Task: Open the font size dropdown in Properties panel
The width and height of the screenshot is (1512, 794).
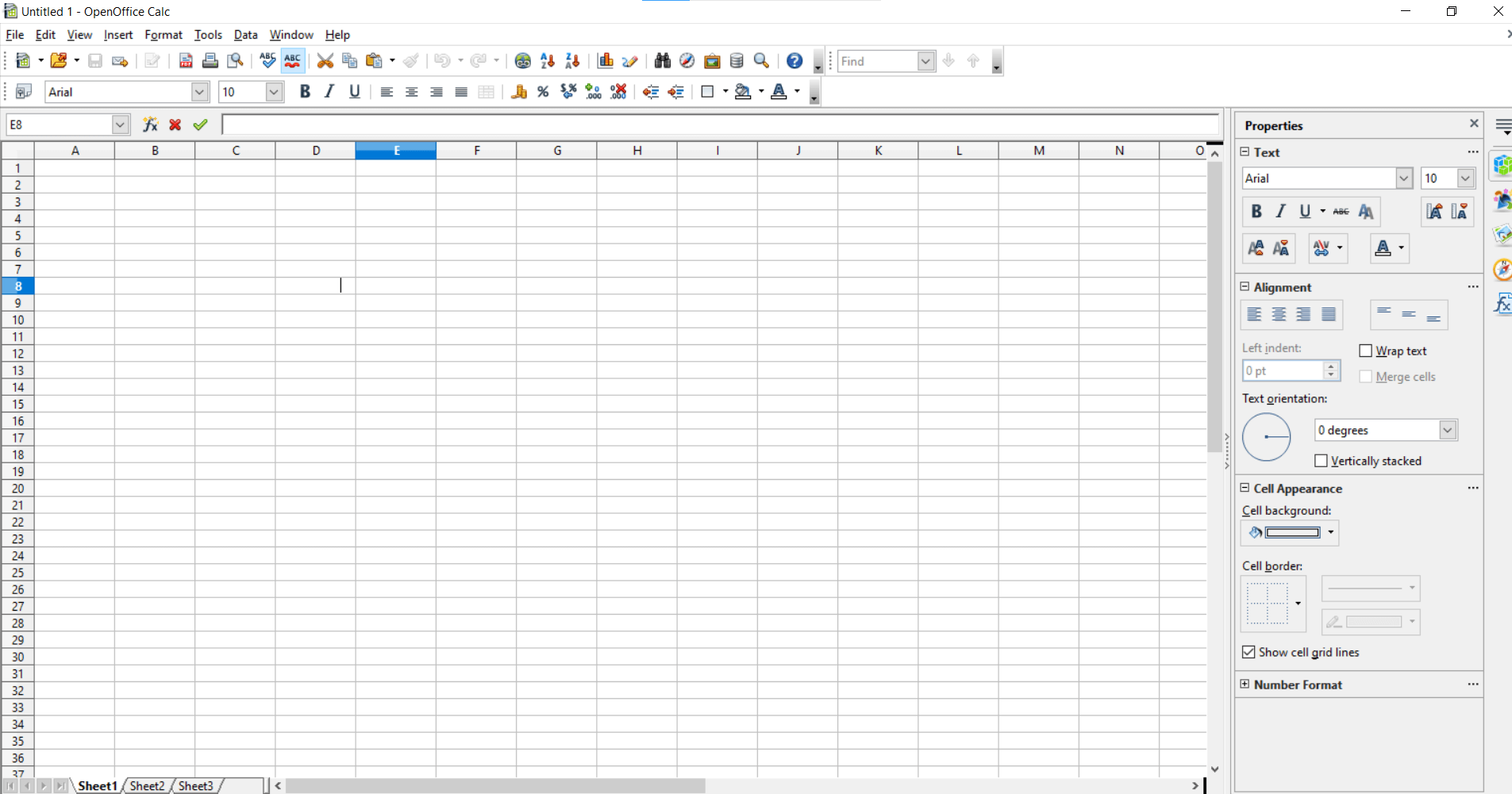Action: click(x=1464, y=178)
